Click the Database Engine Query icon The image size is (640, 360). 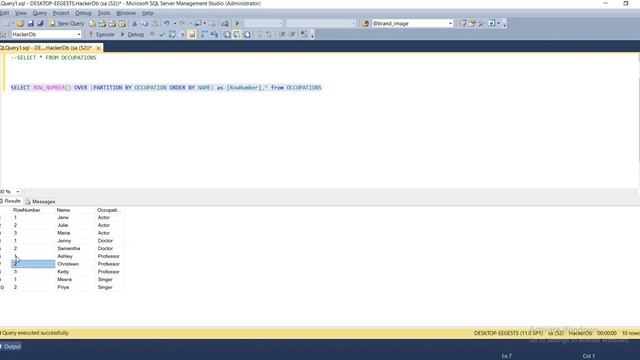point(93,23)
